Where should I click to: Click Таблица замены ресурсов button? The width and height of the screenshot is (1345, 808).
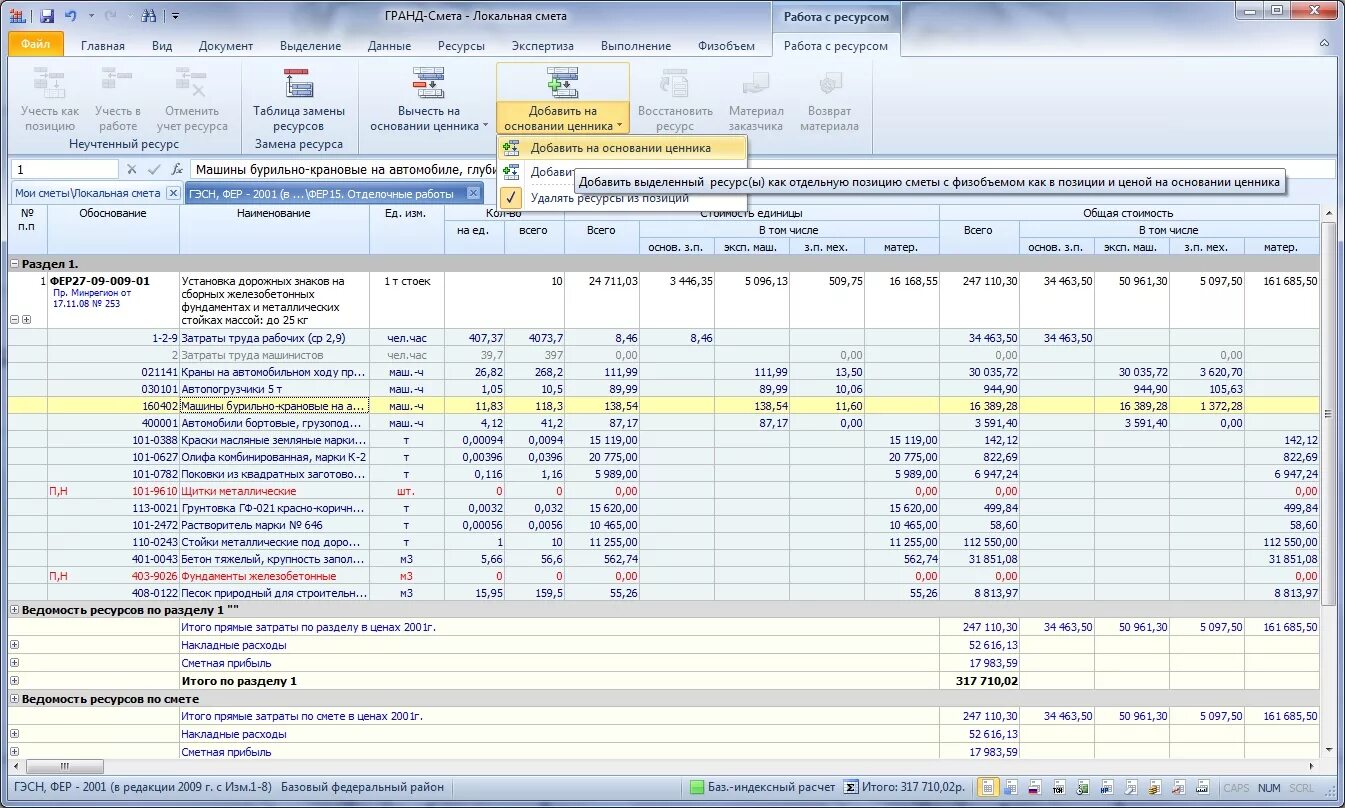[x=299, y=100]
